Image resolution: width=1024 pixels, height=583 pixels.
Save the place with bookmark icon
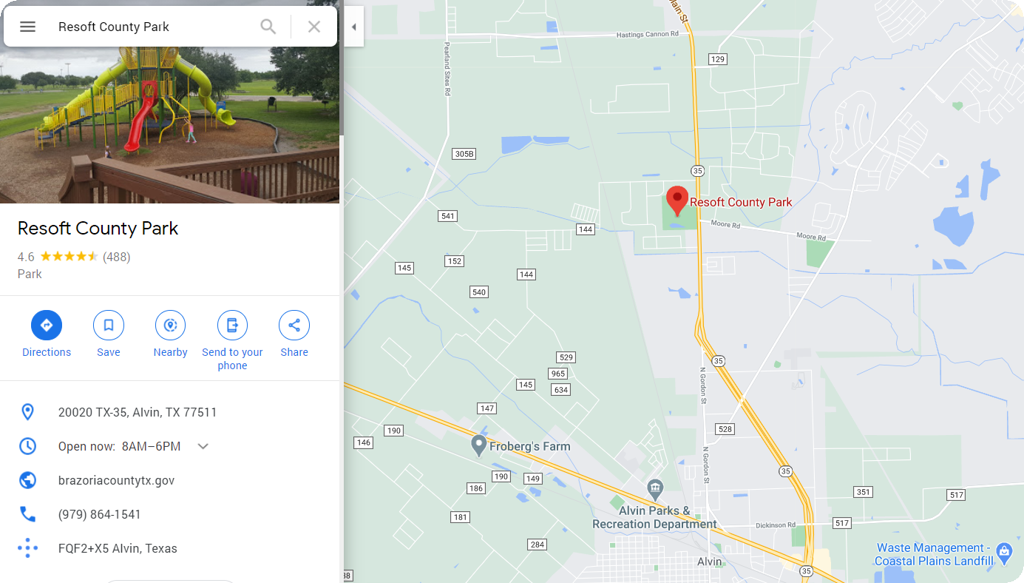(108, 325)
